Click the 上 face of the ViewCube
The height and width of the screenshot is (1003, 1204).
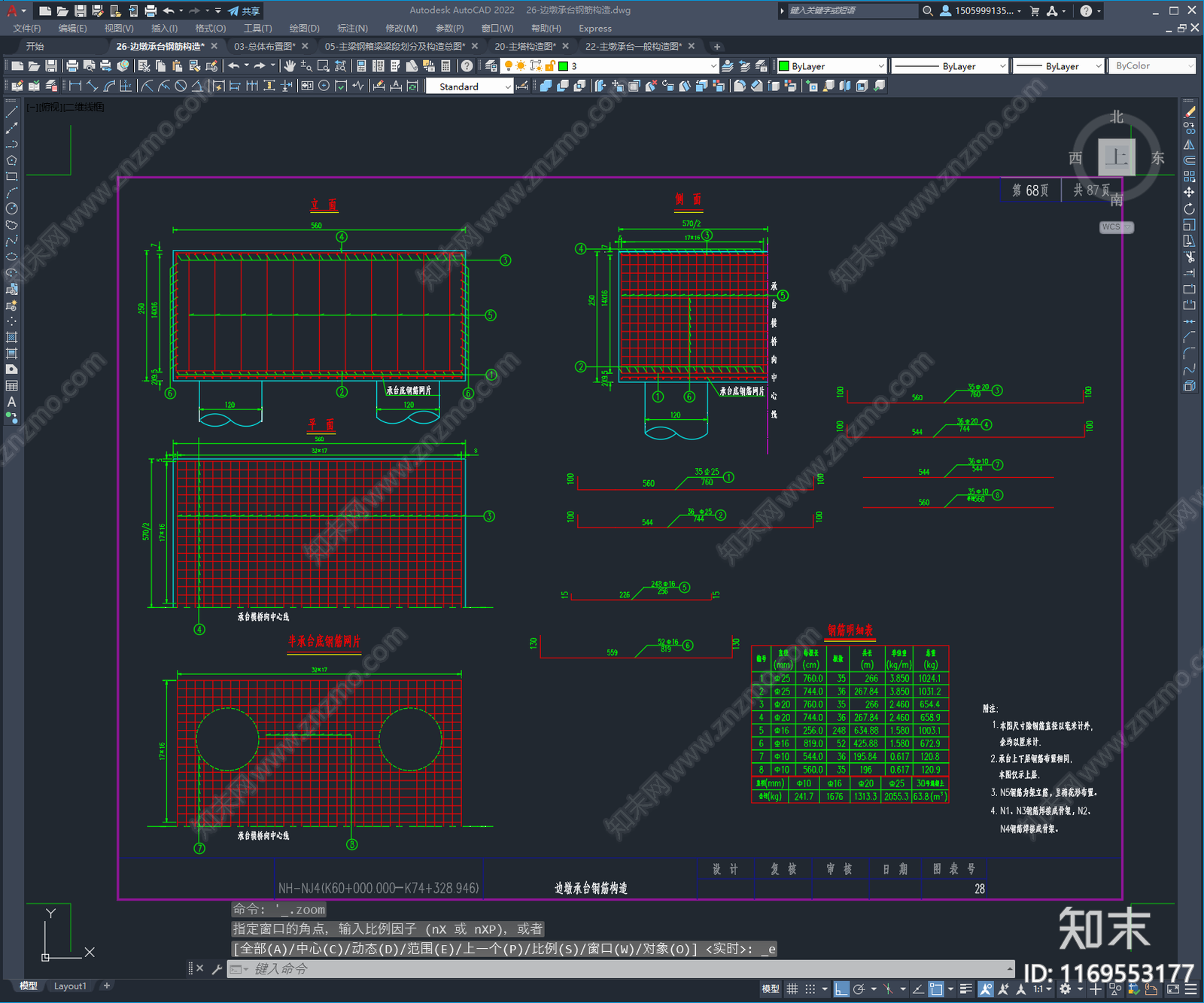1116,157
